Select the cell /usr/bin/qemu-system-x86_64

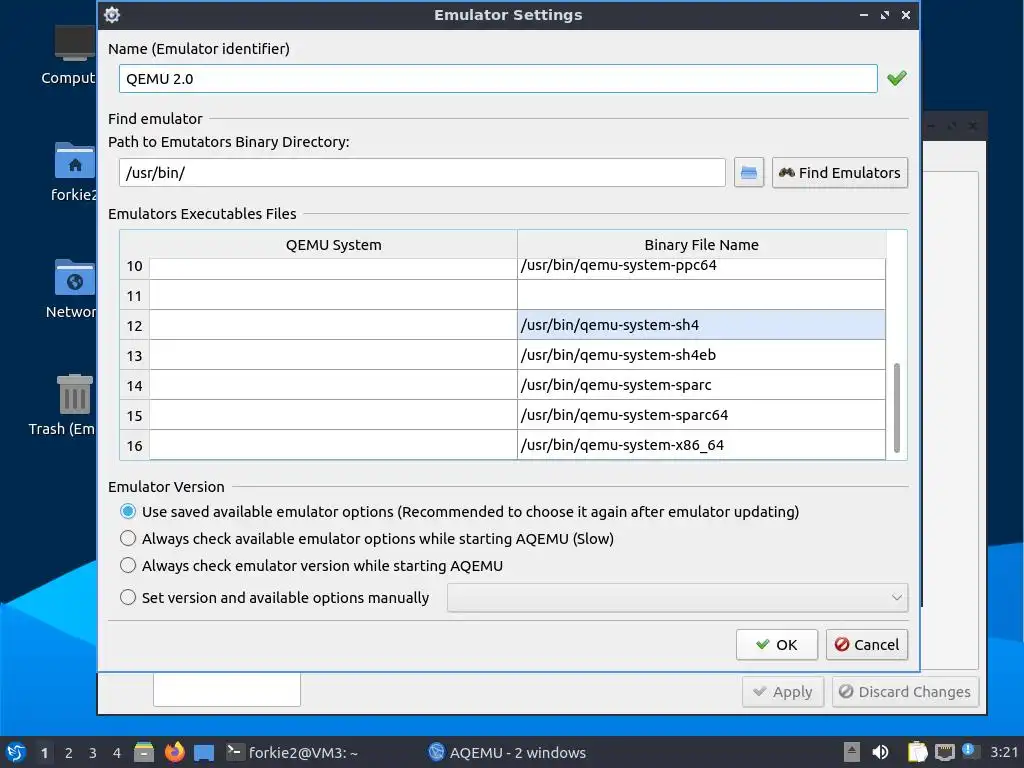(x=701, y=445)
